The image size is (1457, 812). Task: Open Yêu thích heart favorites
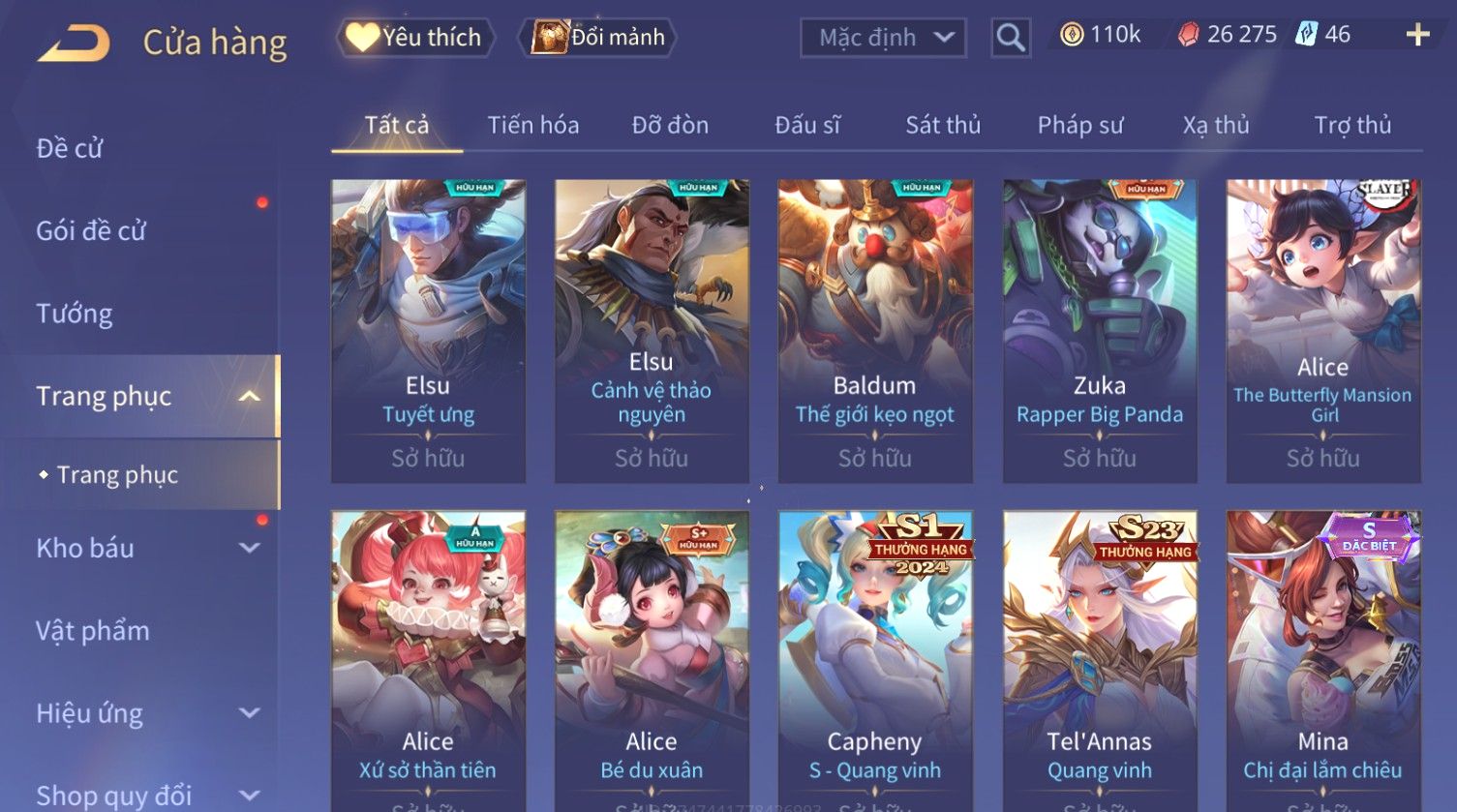414,38
